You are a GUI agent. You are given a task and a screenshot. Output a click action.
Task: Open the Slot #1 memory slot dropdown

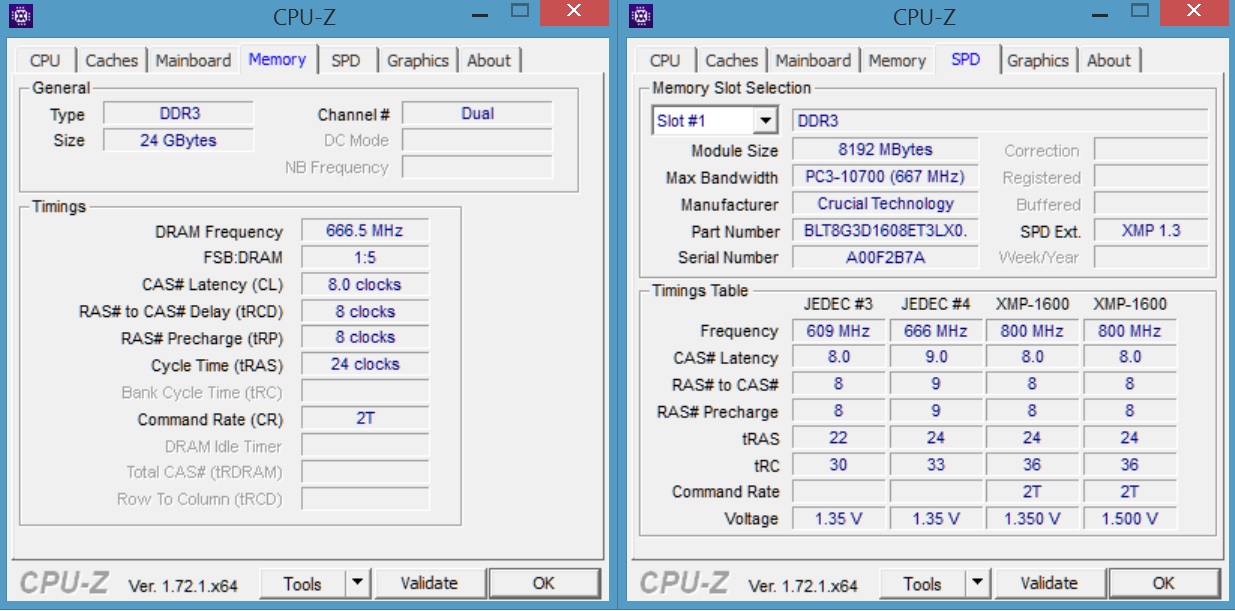(x=714, y=121)
